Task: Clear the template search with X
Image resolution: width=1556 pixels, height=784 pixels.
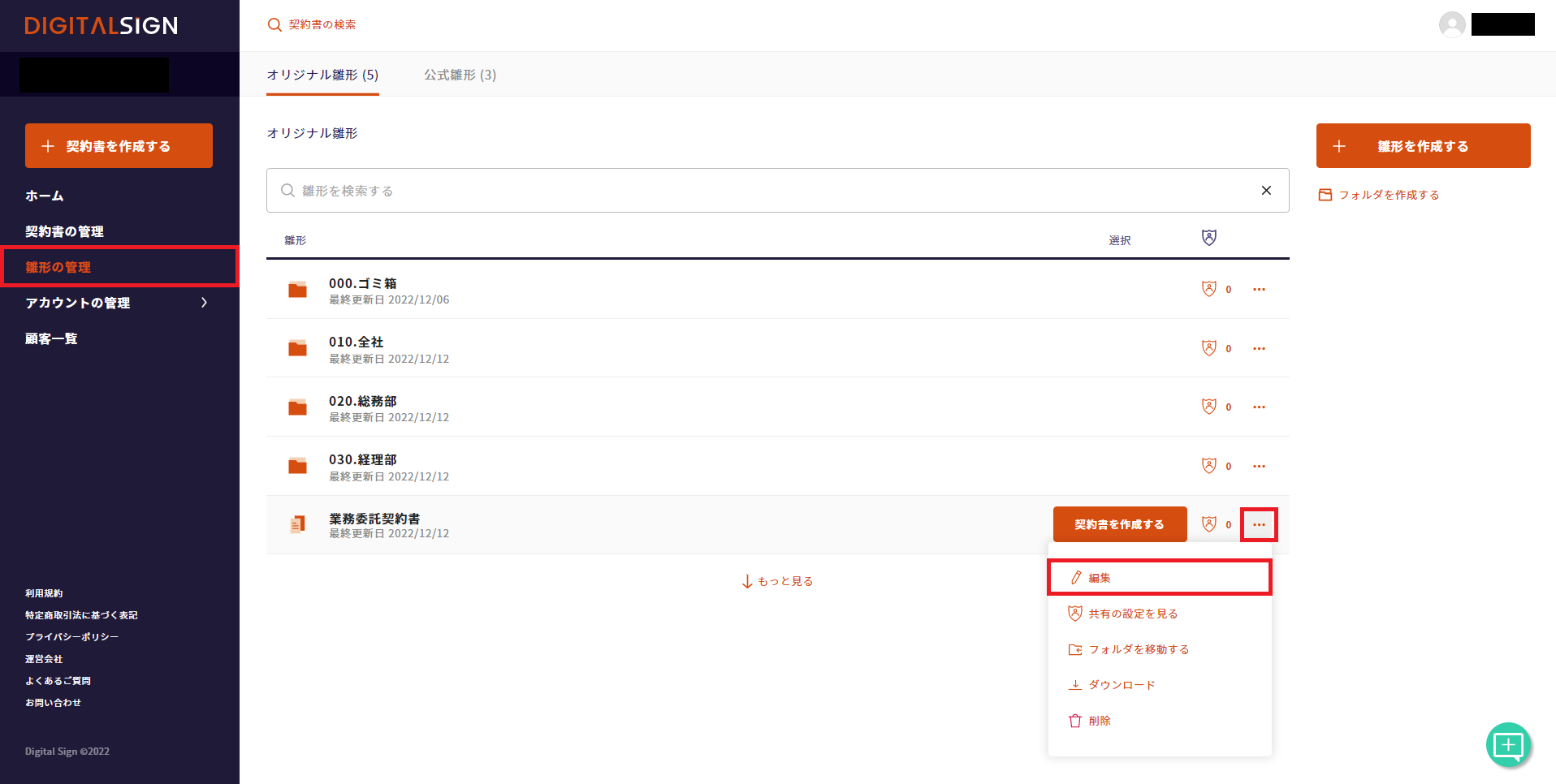Action: (1266, 191)
